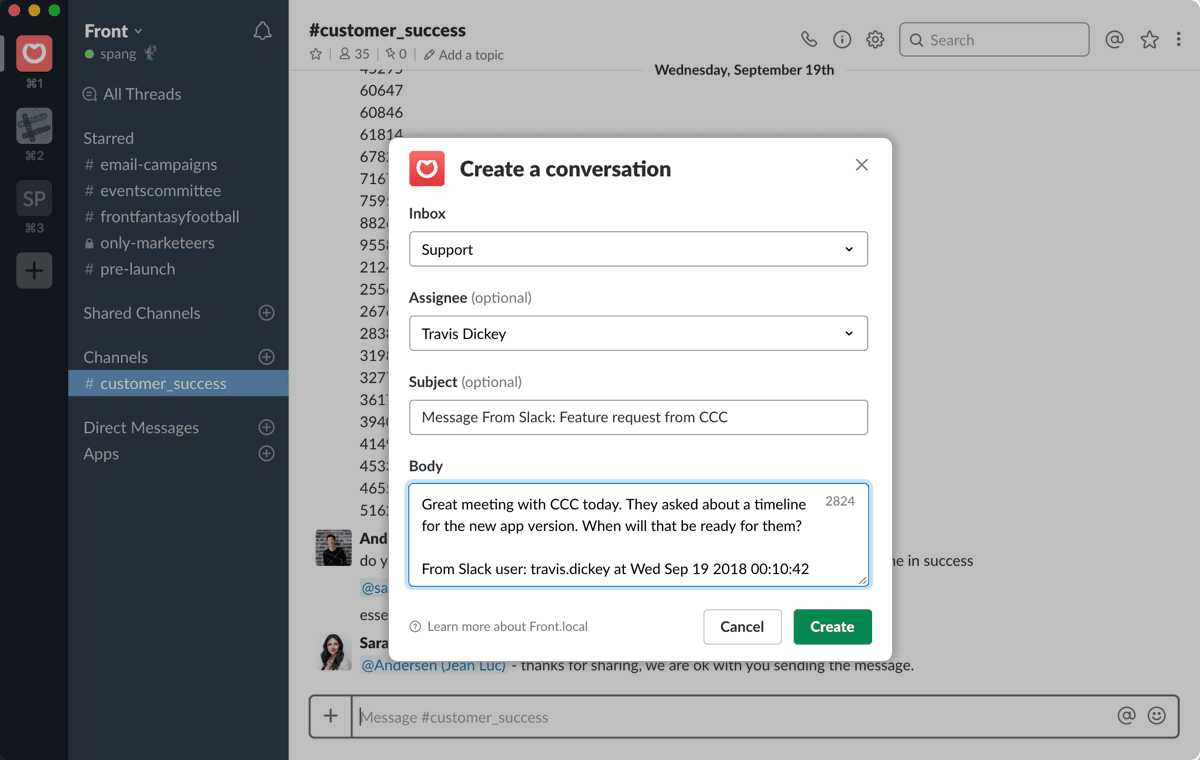
Task: Switch to the second workspace icon
Action: [x=34, y=126]
